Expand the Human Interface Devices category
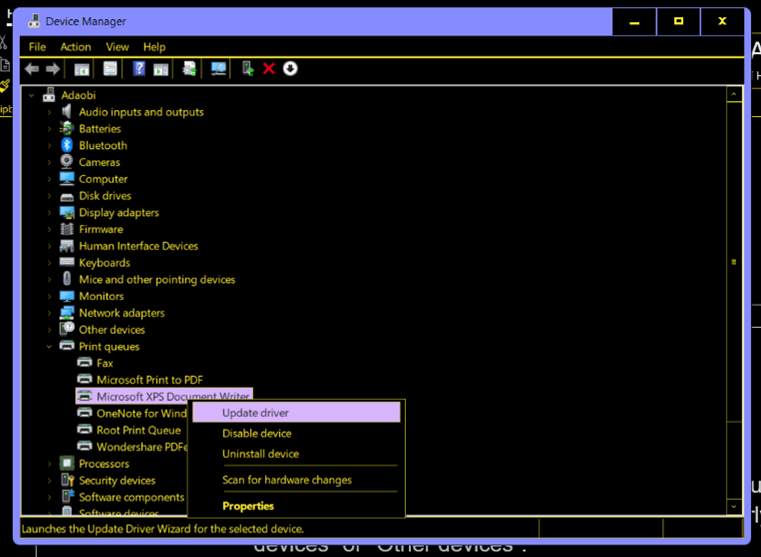The width and height of the screenshot is (761, 557). tap(49, 246)
